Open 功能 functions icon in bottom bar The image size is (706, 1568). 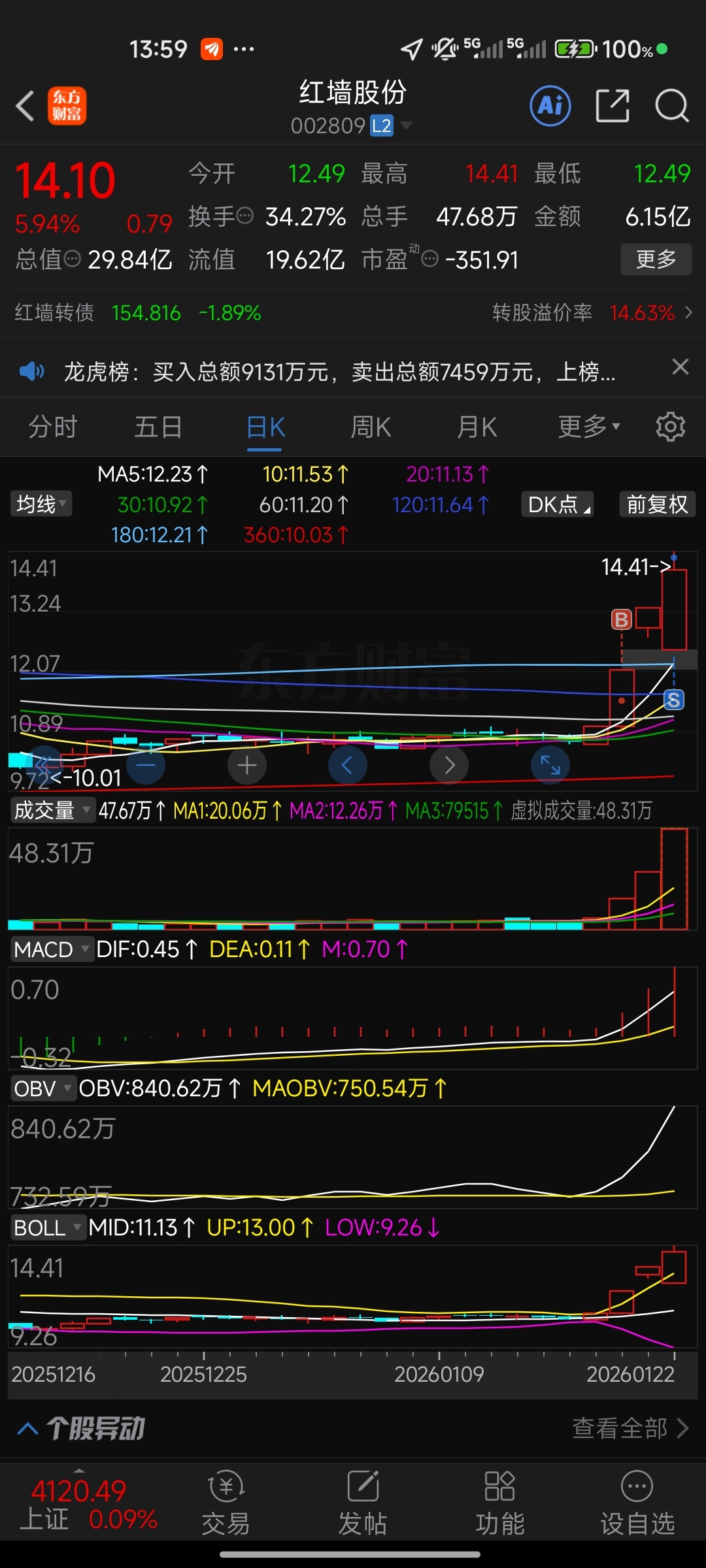click(500, 1503)
